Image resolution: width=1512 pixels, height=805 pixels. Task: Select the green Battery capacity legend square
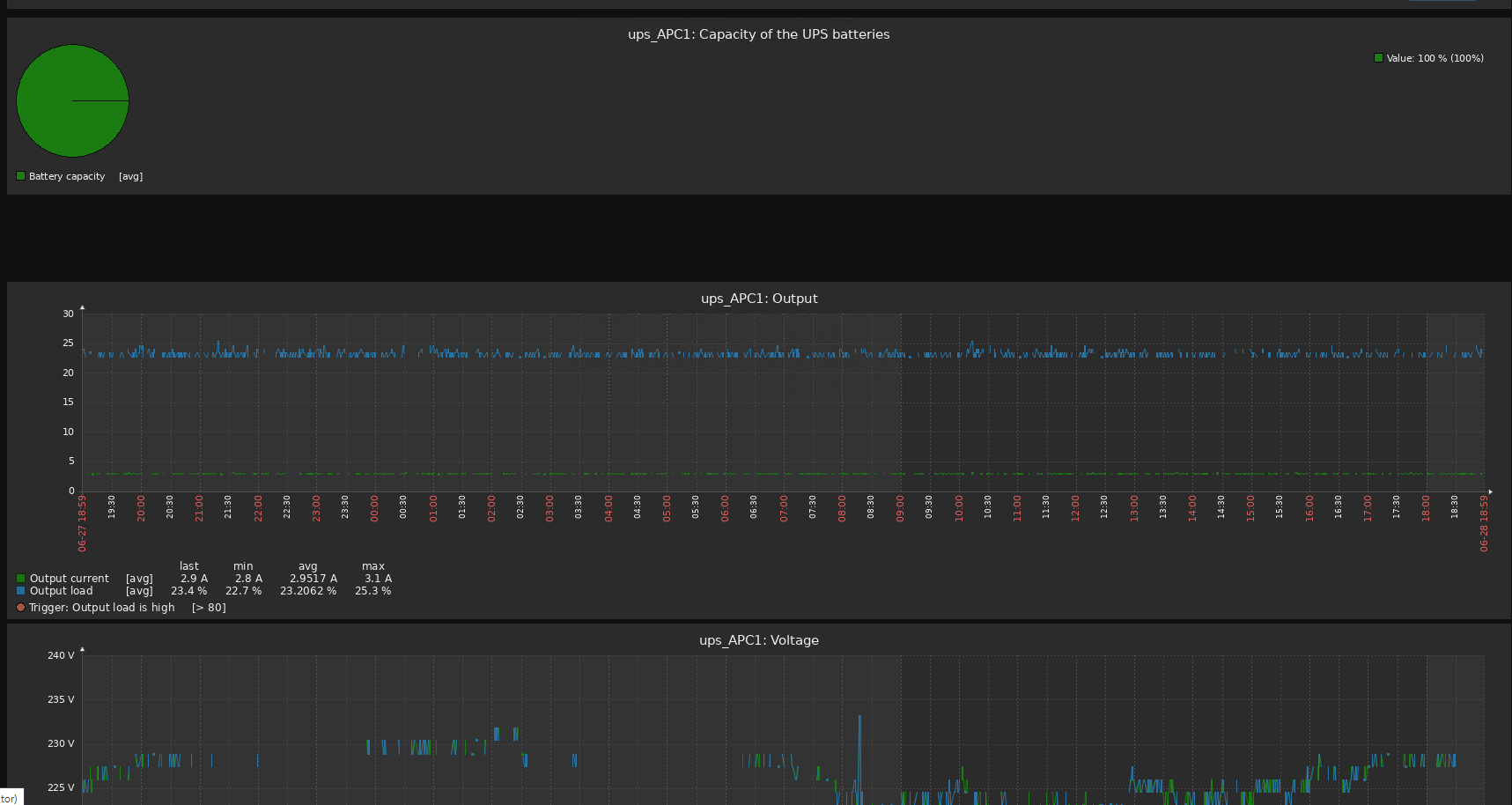coord(20,176)
